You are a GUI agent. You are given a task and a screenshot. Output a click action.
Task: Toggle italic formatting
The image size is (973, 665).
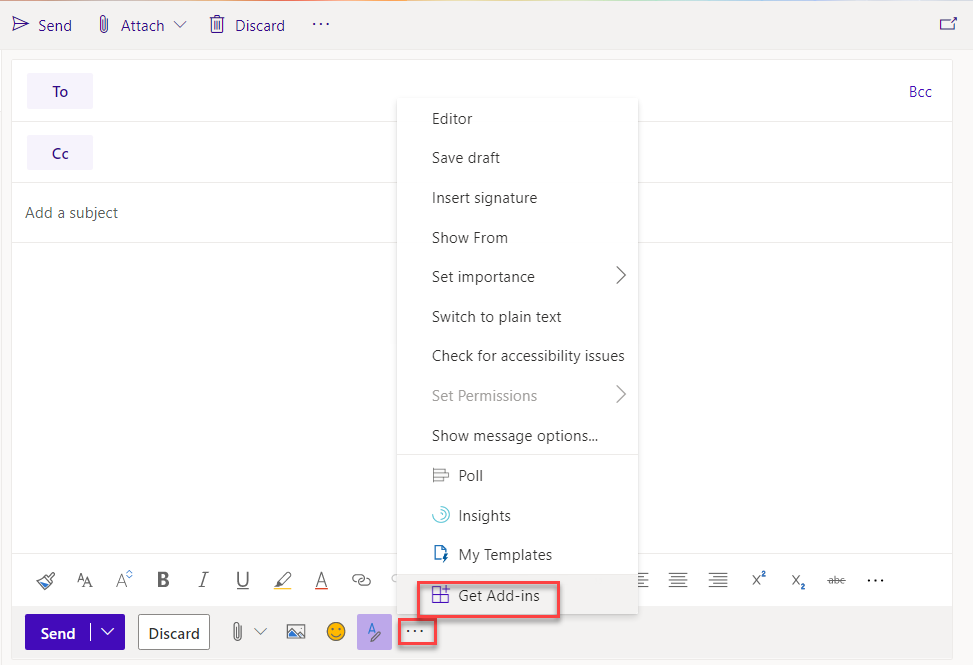click(x=203, y=580)
